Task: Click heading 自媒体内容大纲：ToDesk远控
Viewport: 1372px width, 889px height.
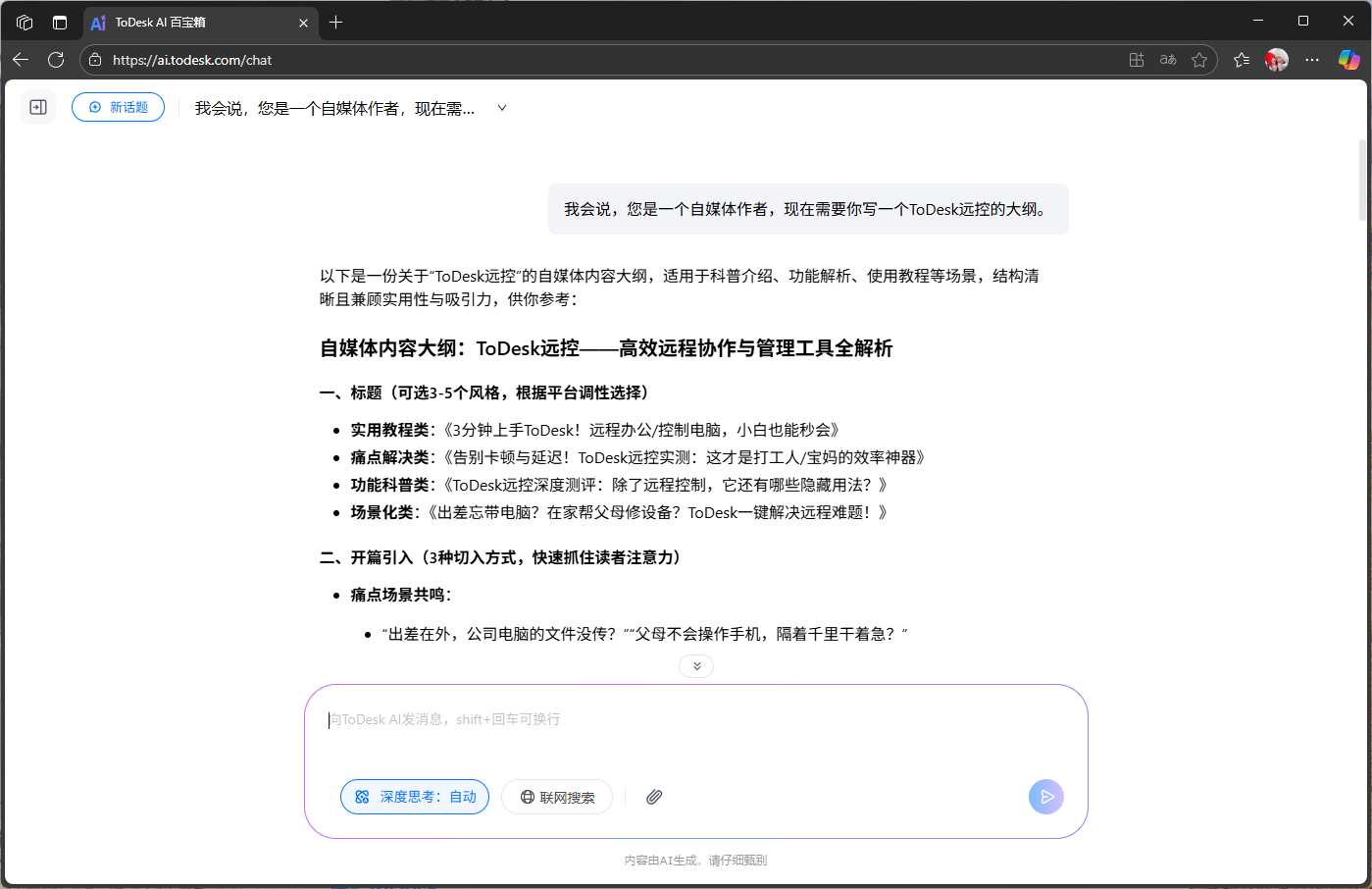Action: tap(606, 348)
